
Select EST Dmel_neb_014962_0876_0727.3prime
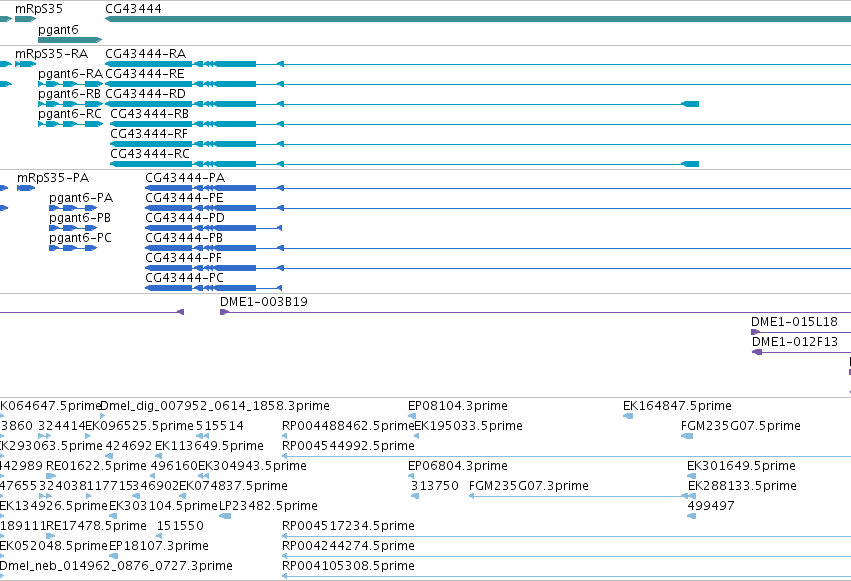click(116, 567)
